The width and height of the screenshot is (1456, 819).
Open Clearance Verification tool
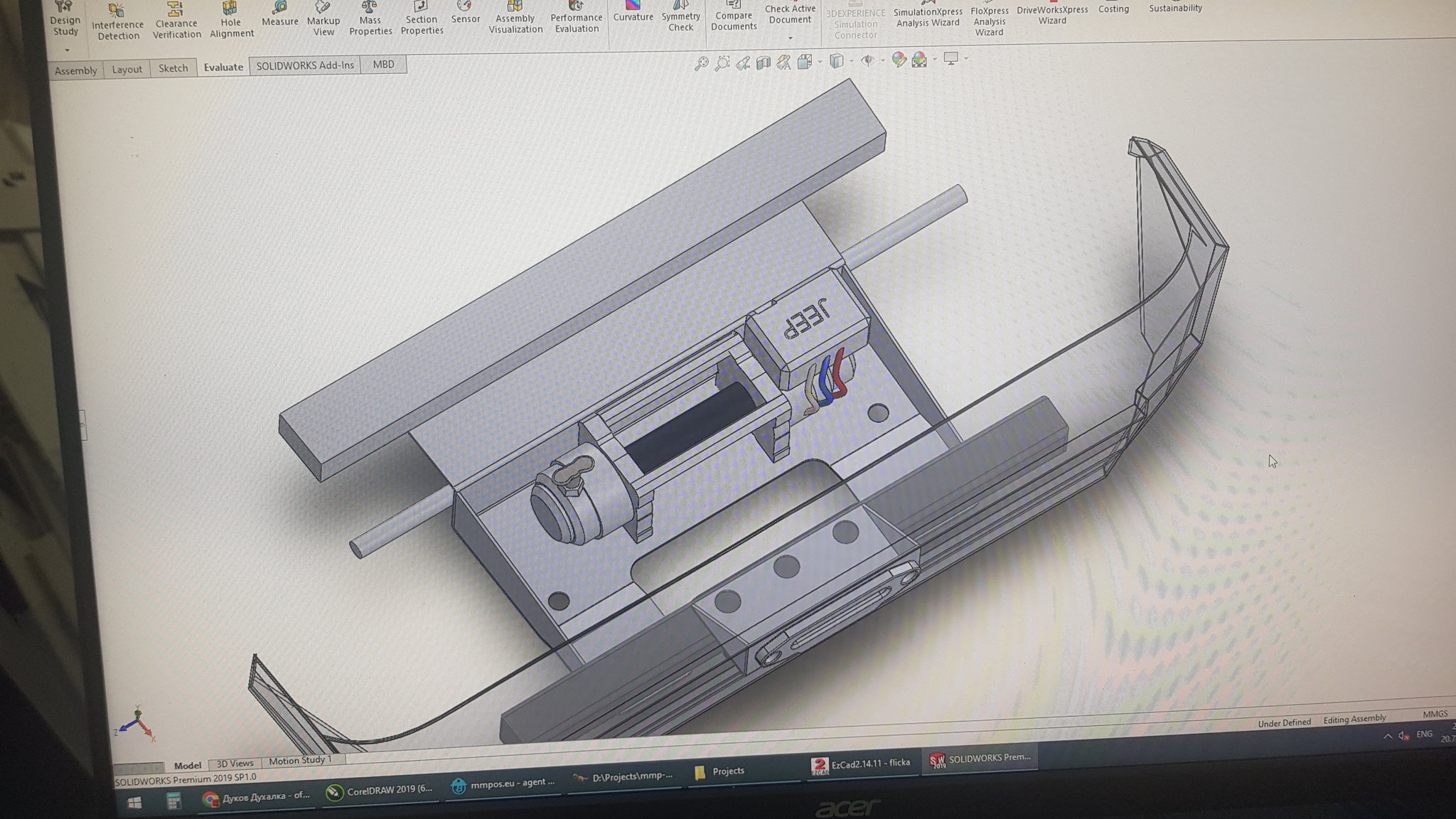pyautogui.click(x=176, y=21)
